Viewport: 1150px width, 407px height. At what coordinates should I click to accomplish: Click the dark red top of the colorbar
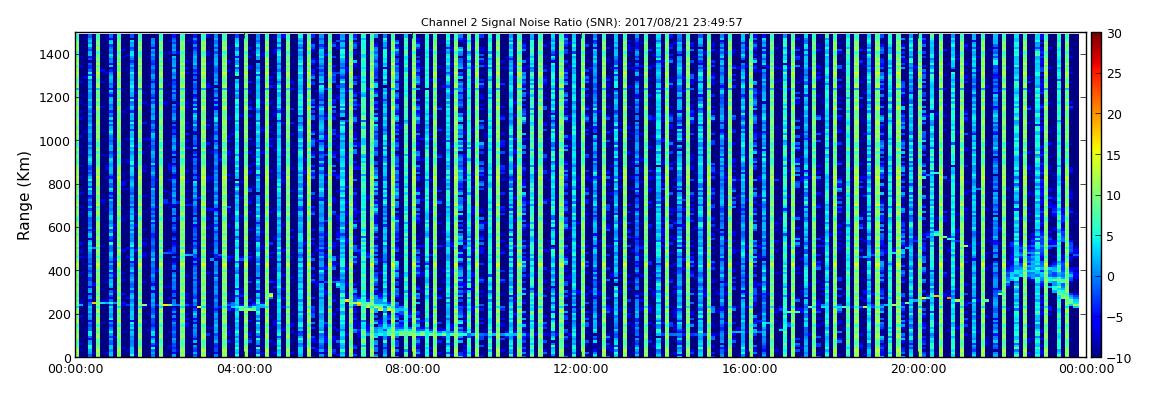1096,38
